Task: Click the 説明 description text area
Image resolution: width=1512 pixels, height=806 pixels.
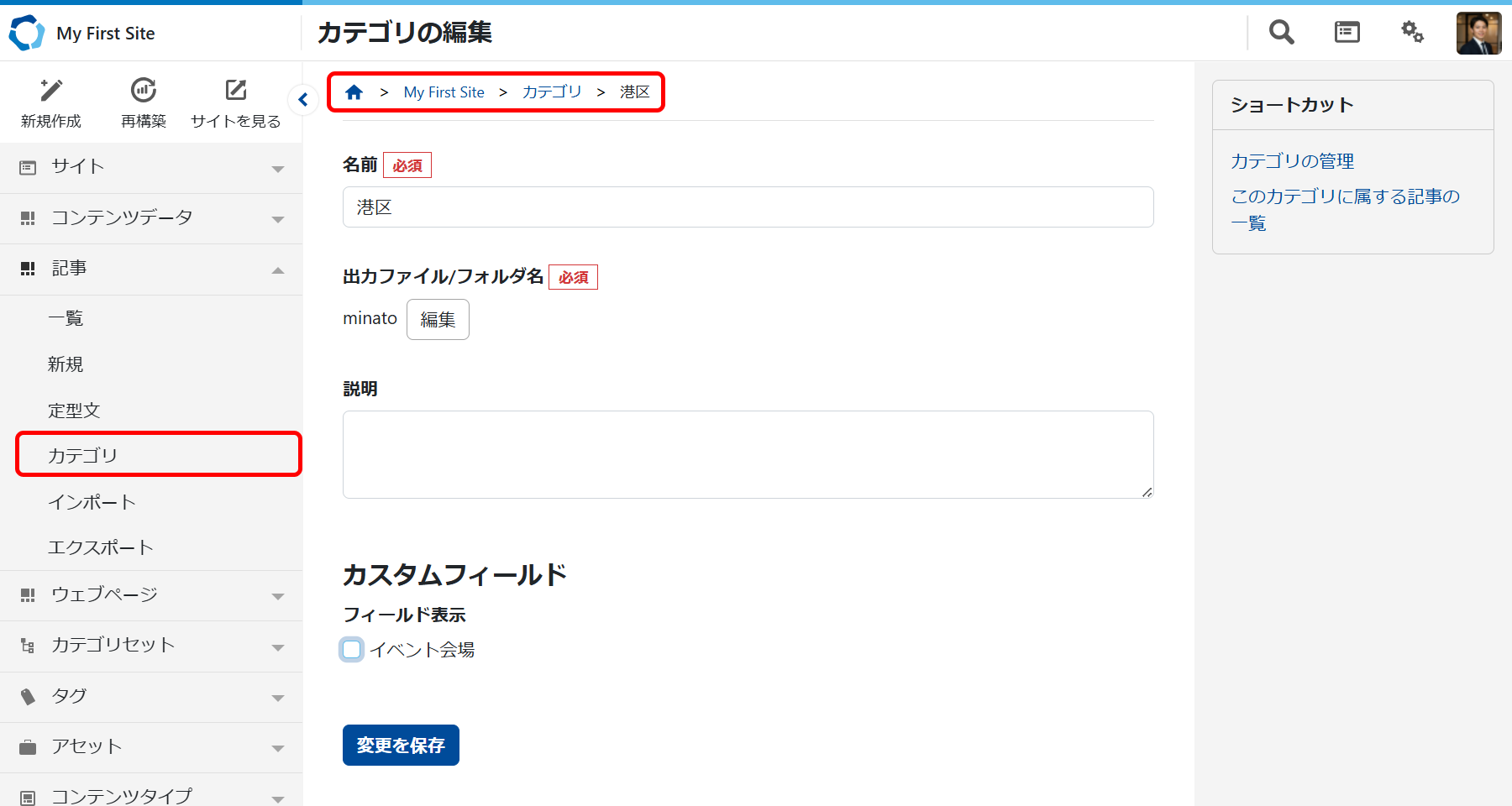Action: (x=748, y=454)
